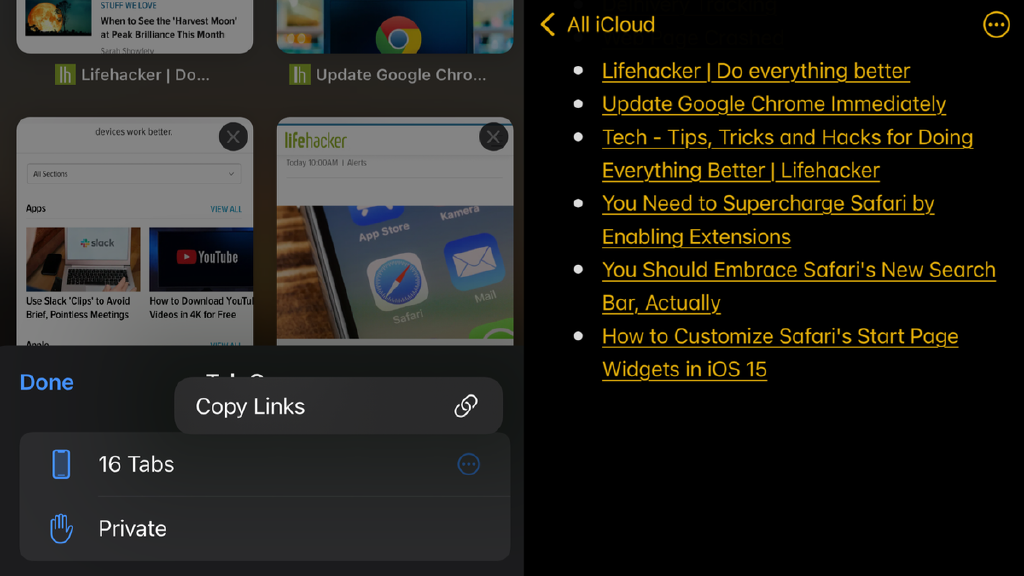Open Customize Safari's Start Page link
Image resolution: width=1024 pixels, height=576 pixels.
780,353
